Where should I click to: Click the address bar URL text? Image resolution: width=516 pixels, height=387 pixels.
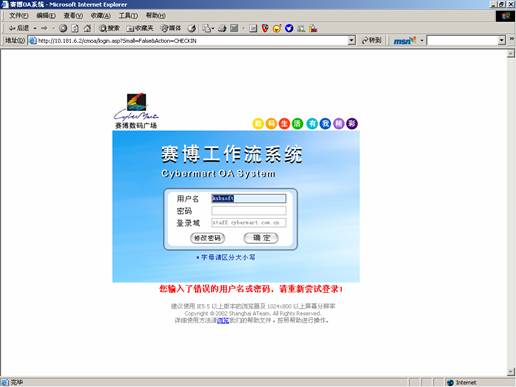point(117,41)
